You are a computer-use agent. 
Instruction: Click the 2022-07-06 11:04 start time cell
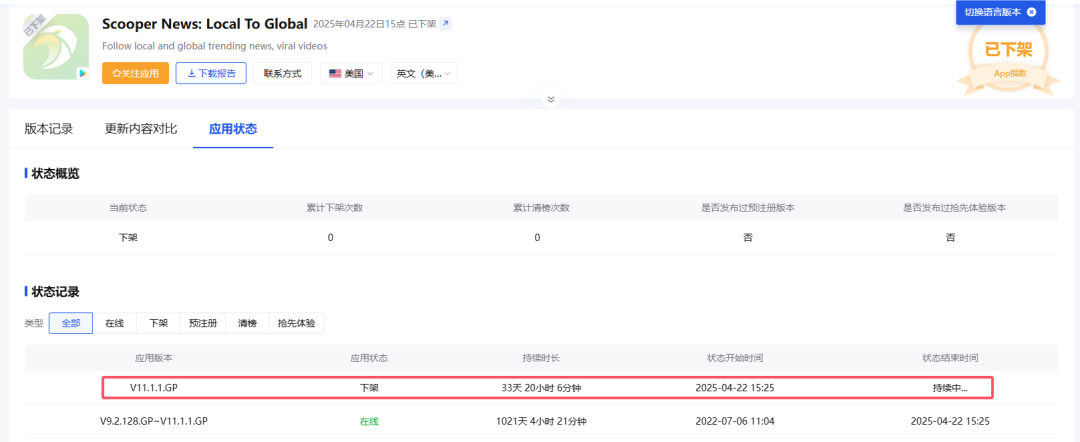(x=735, y=421)
